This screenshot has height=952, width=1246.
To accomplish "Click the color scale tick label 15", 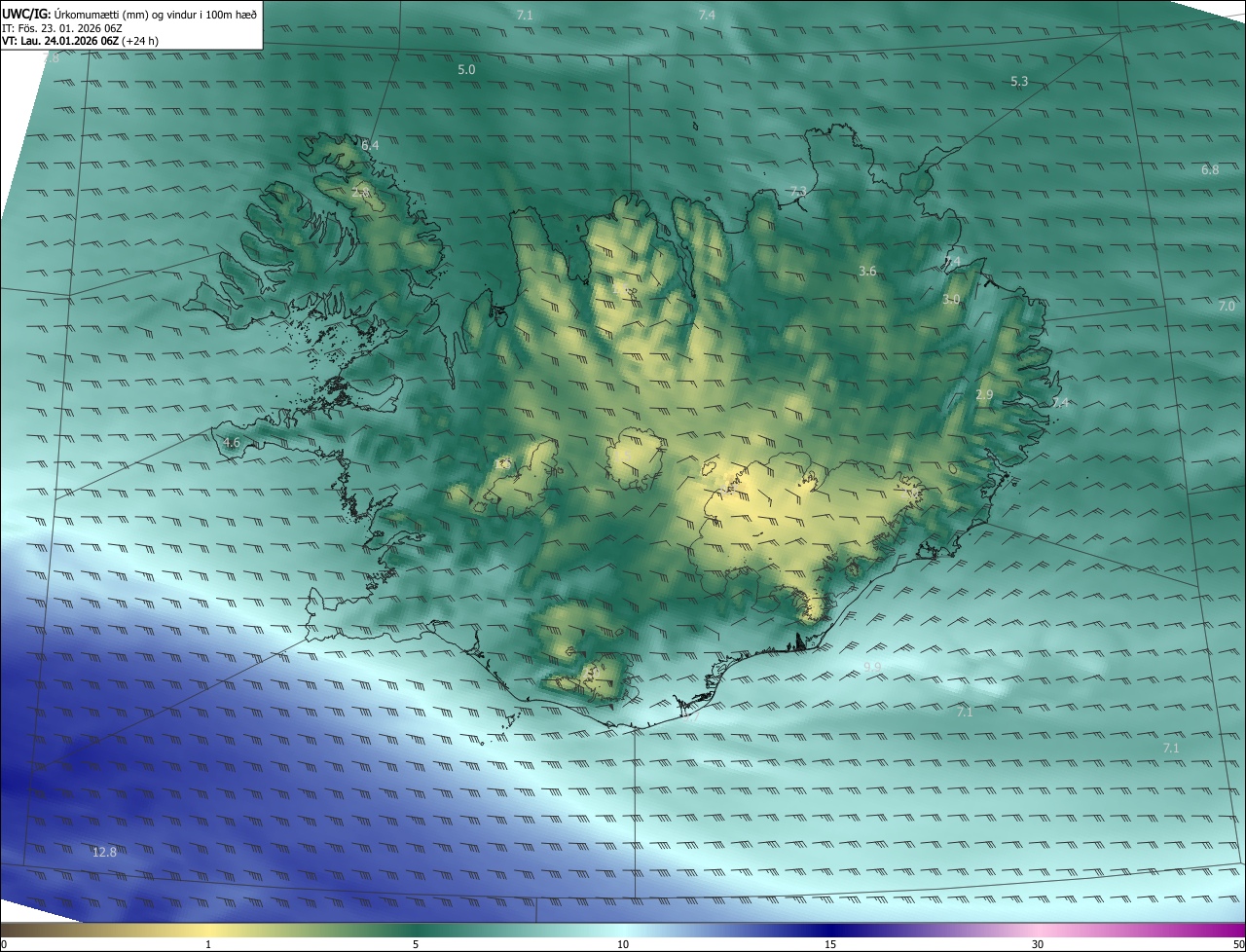I will click(x=830, y=944).
